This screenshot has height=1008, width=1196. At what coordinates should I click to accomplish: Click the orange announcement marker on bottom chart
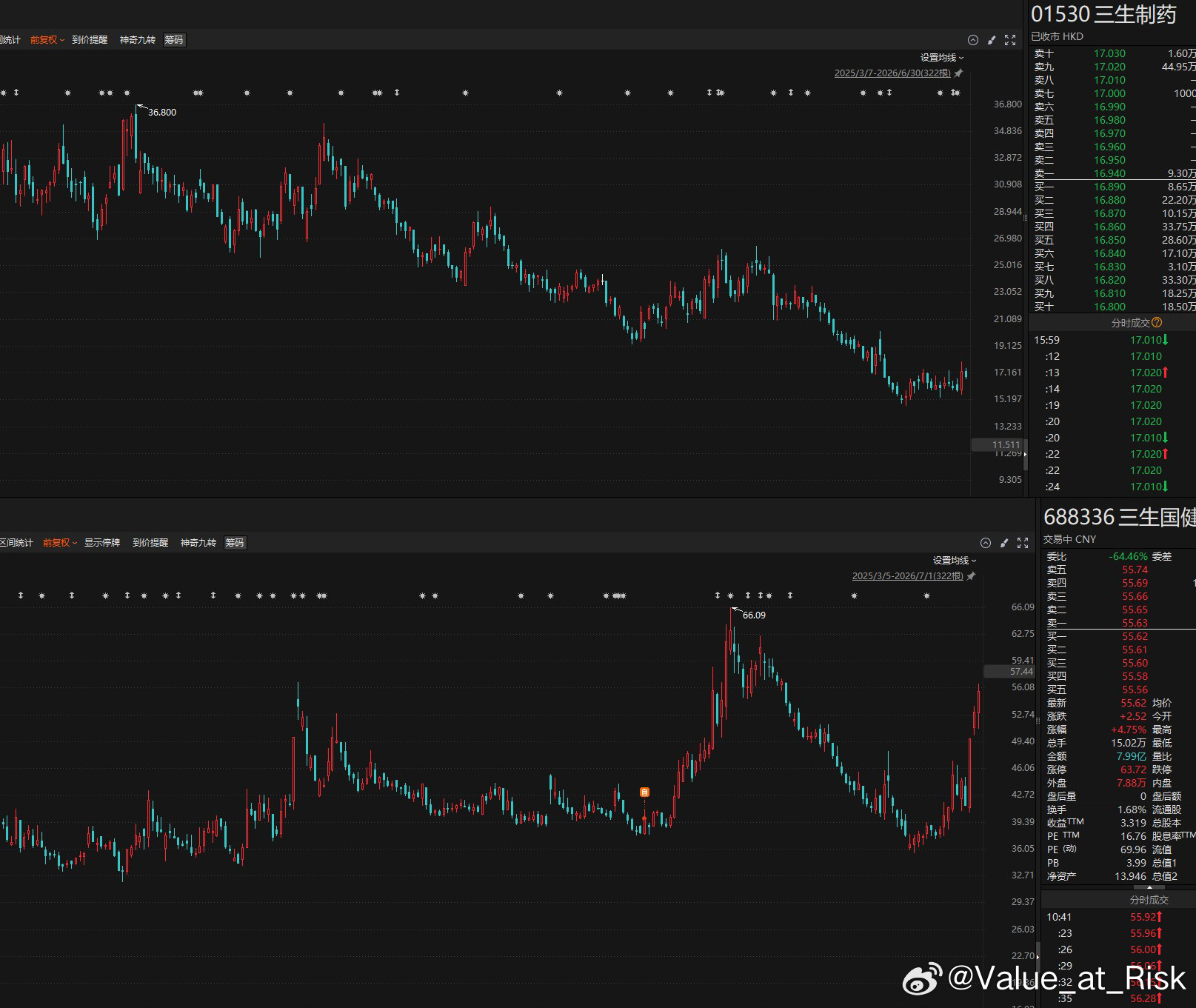pyautogui.click(x=644, y=792)
